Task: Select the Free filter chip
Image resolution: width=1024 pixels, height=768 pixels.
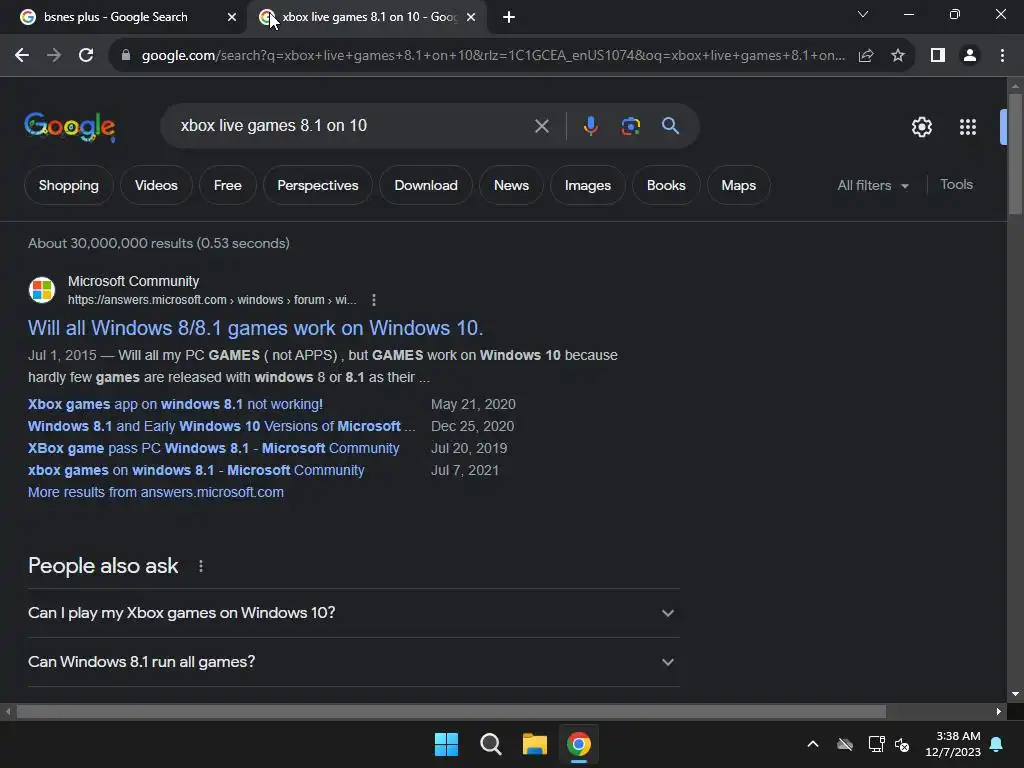Action: (228, 185)
